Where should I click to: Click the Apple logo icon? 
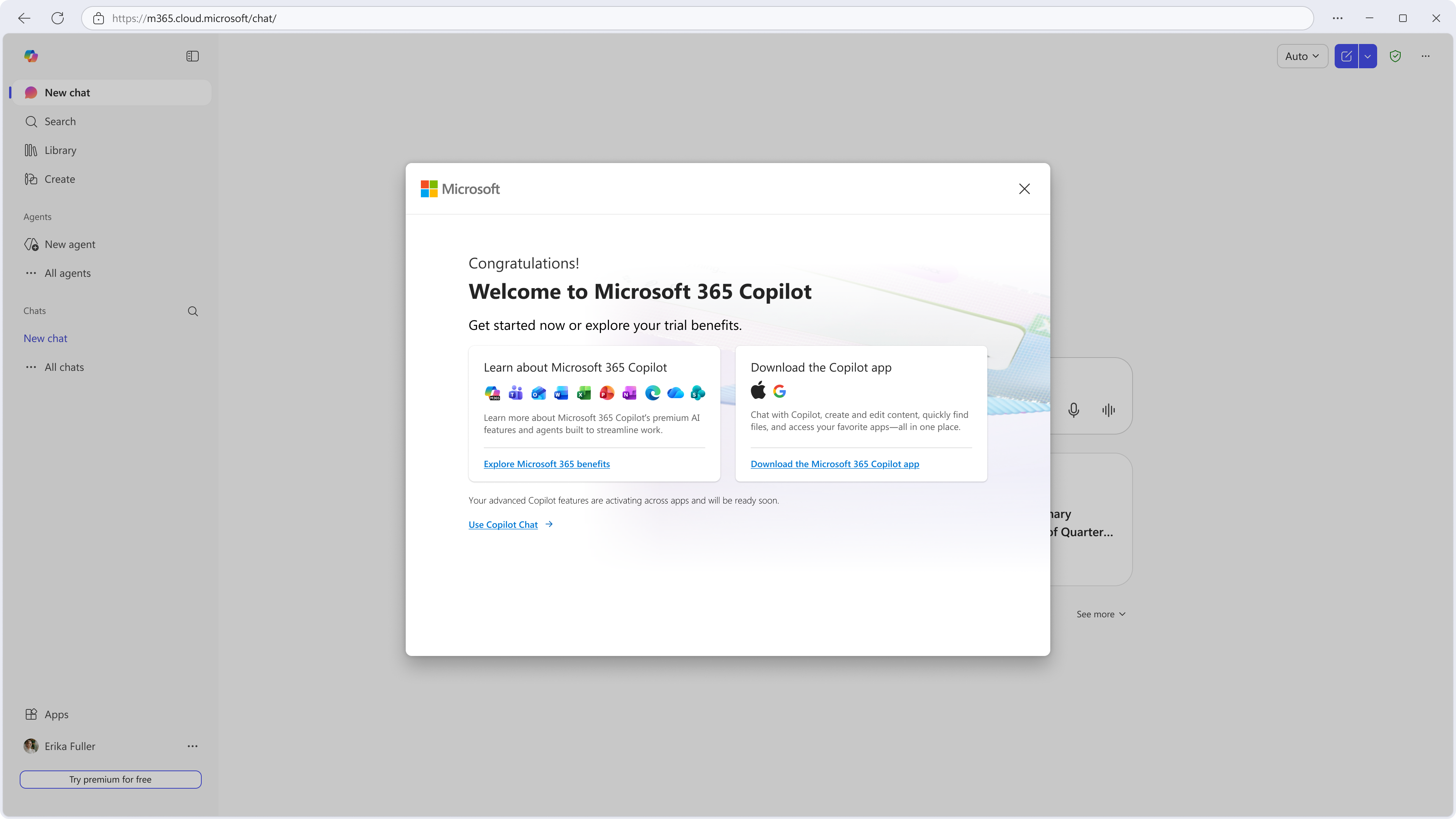tap(758, 390)
